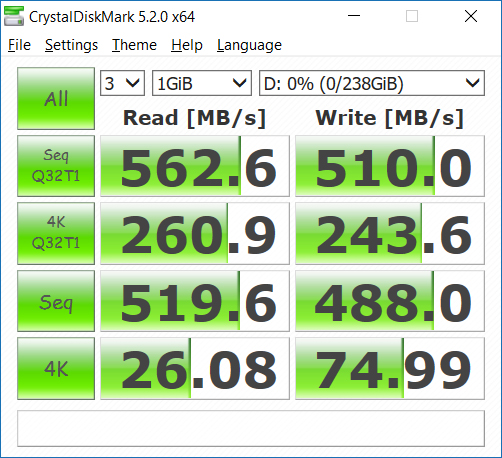Open the Language menu

click(249, 45)
